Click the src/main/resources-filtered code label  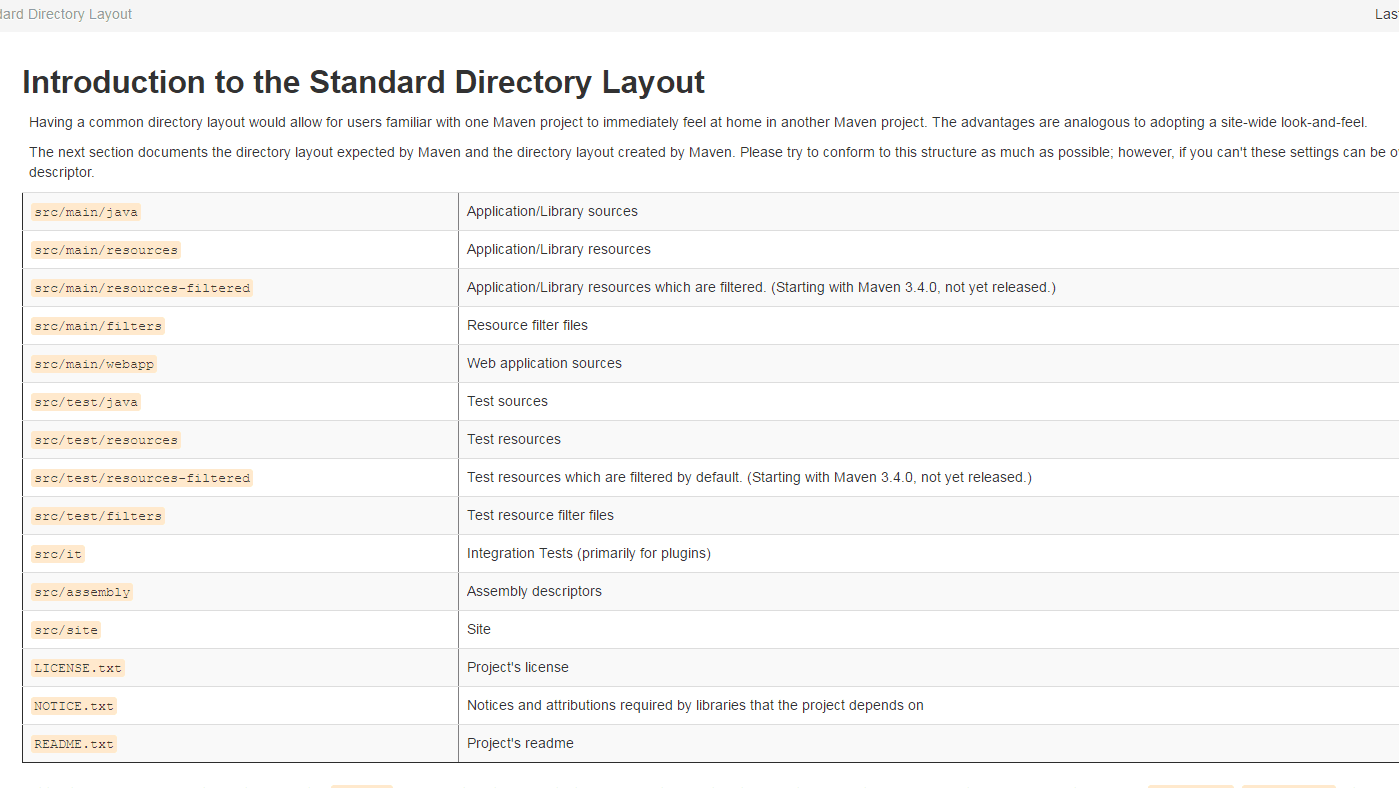pos(141,288)
